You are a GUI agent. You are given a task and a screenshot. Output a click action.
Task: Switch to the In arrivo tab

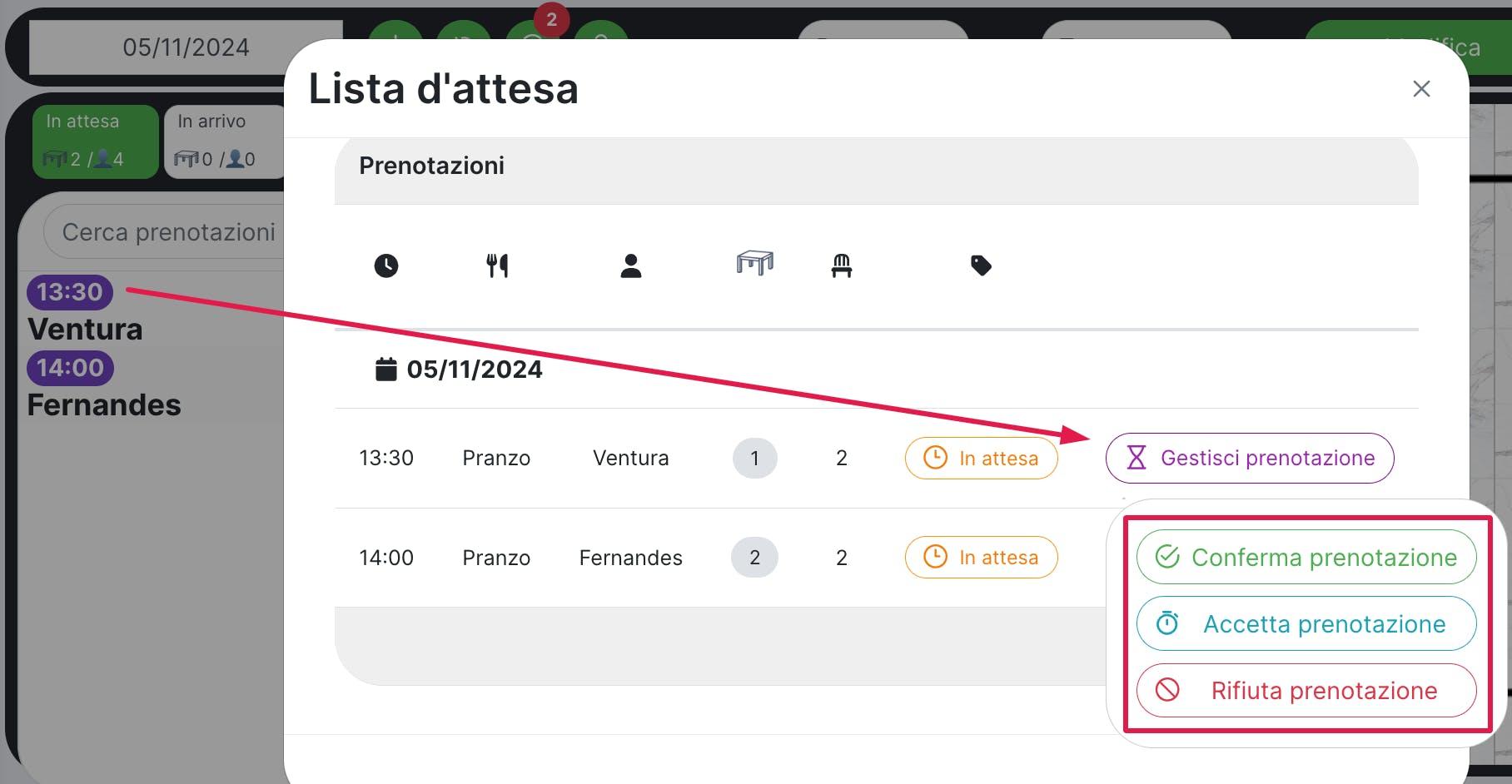click(x=223, y=141)
